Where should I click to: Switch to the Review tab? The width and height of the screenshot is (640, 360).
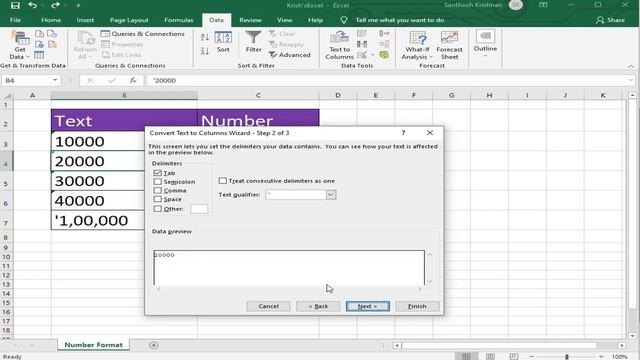click(x=250, y=20)
